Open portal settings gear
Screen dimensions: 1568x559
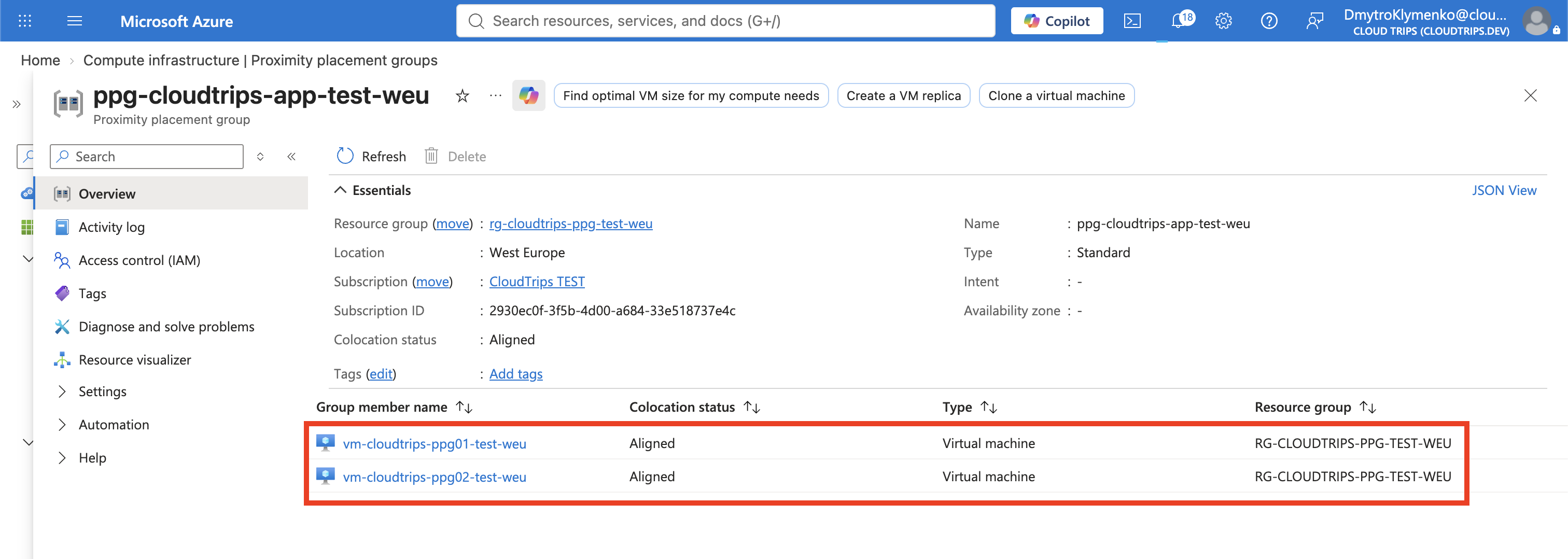1224,21
